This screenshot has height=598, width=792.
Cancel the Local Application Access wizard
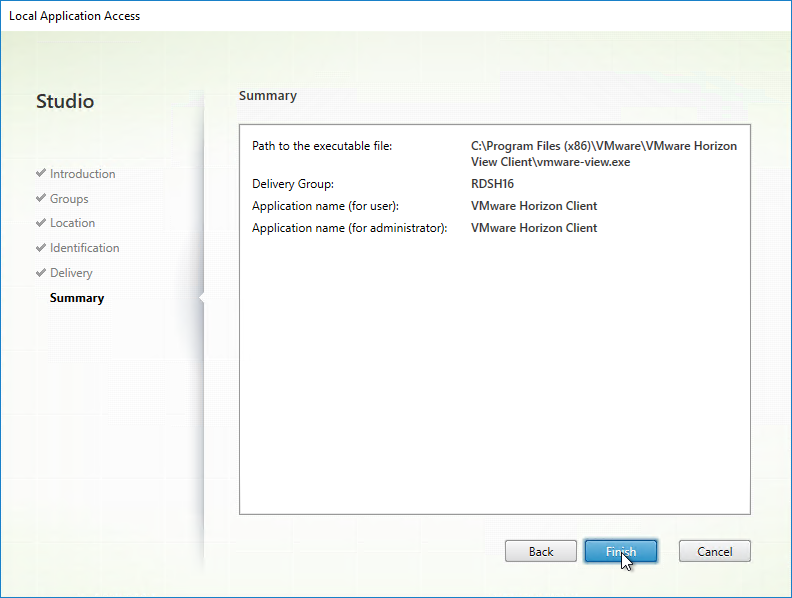[x=714, y=551]
